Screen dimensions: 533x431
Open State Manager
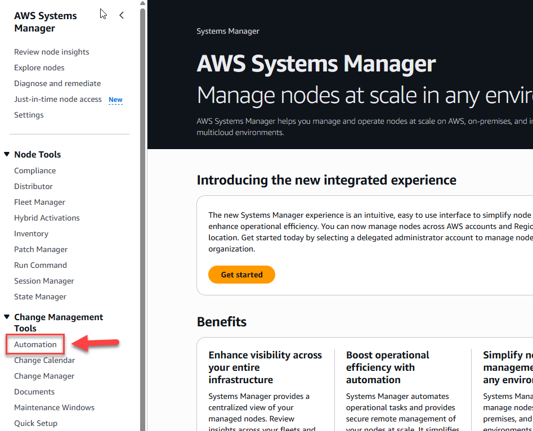click(40, 297)
